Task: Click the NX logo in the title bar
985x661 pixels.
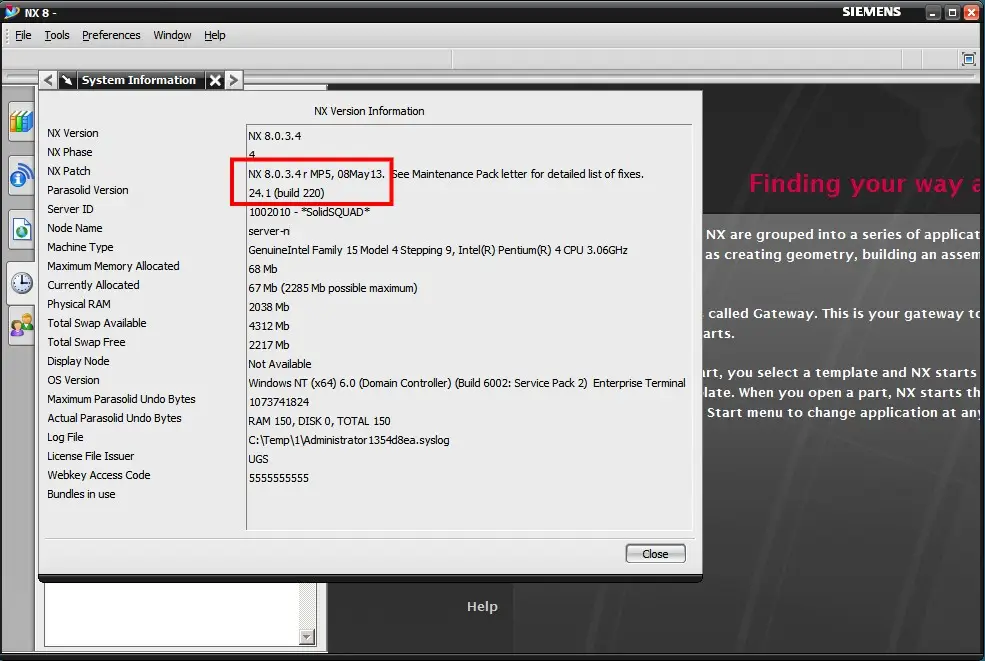Action: click(x=12, y=11)
